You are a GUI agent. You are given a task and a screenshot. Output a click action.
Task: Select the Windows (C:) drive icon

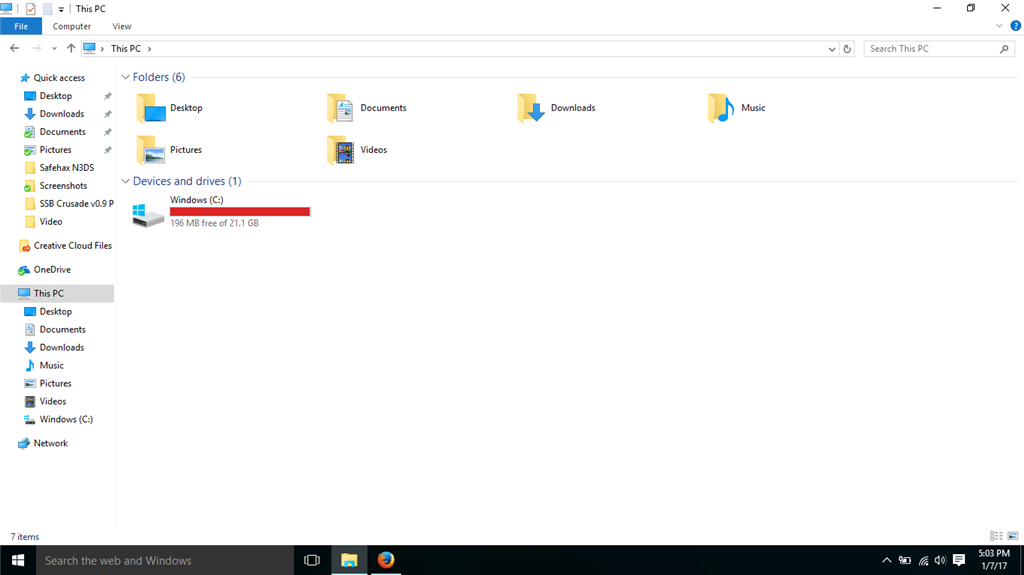(148, 214)
